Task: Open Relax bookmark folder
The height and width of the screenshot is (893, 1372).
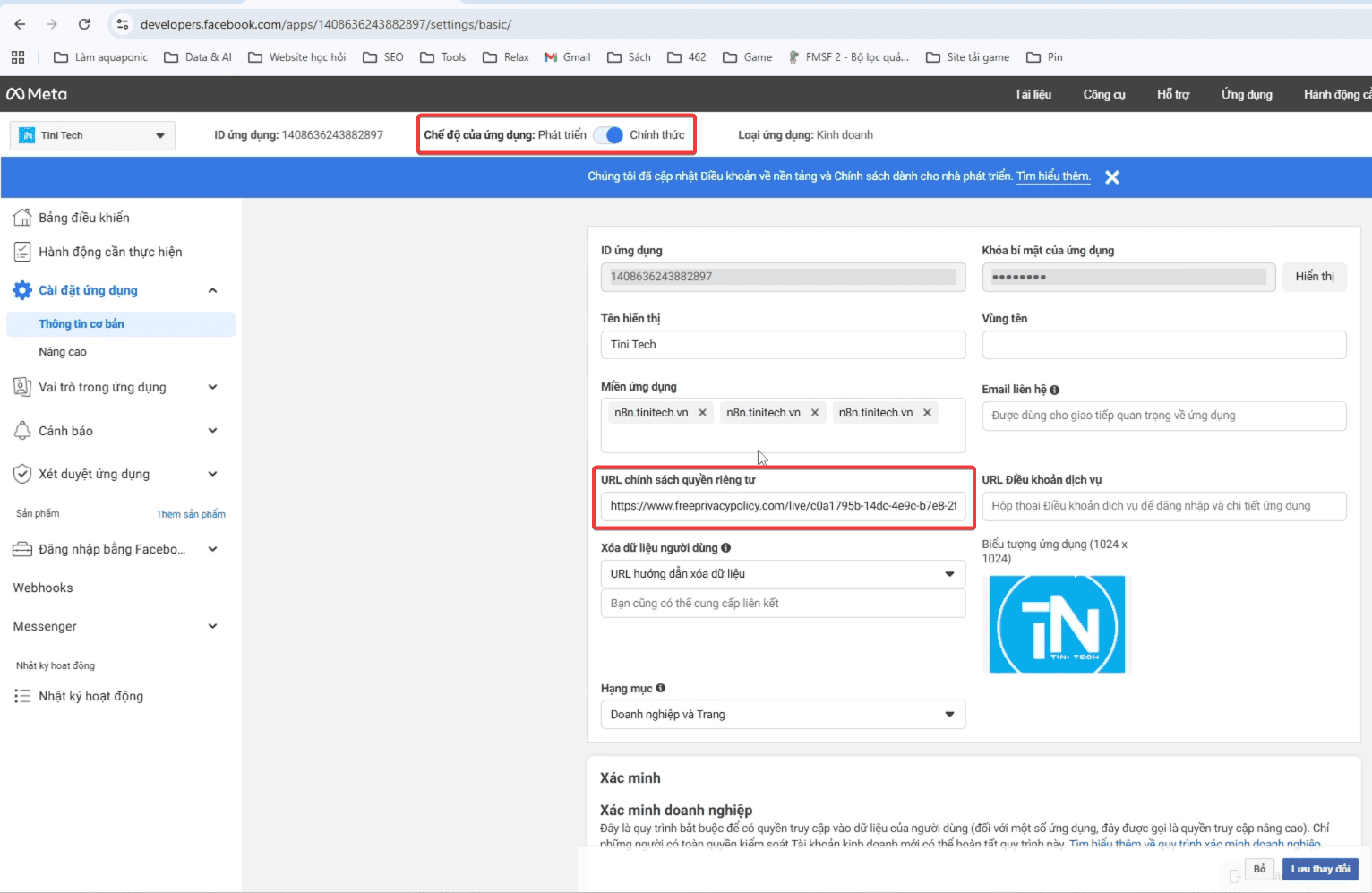Action: 505,57
